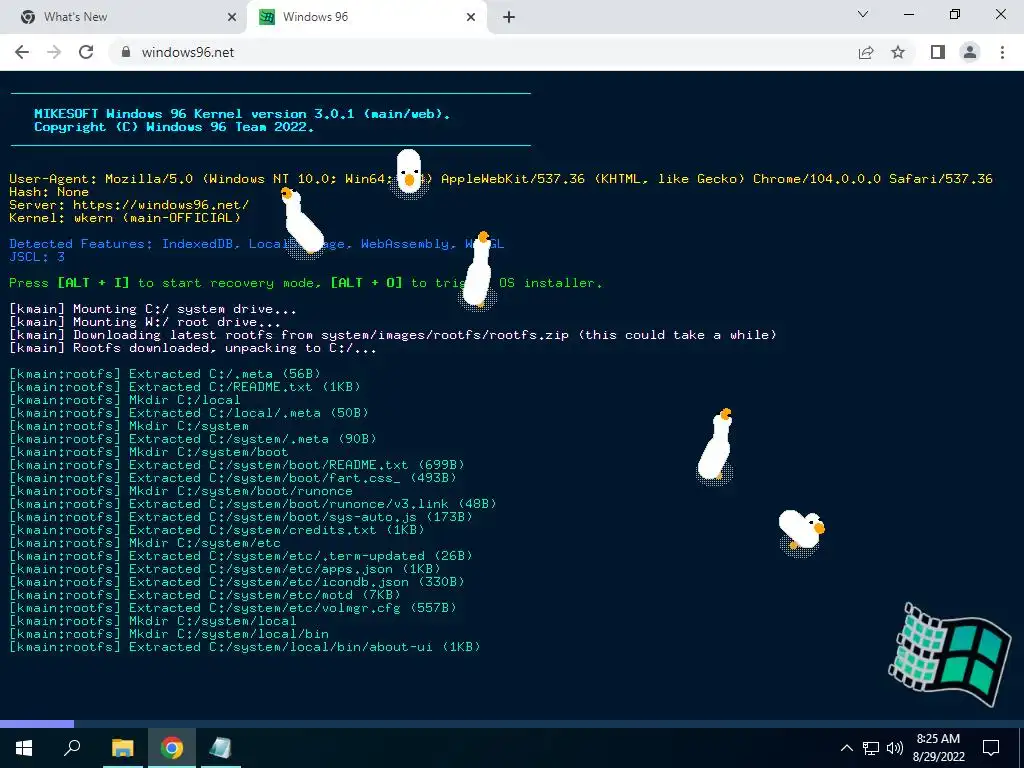Viewport: 1024px width, 768px height.
Task: Go back with the browser back arrow
Action: coord(22,52)
